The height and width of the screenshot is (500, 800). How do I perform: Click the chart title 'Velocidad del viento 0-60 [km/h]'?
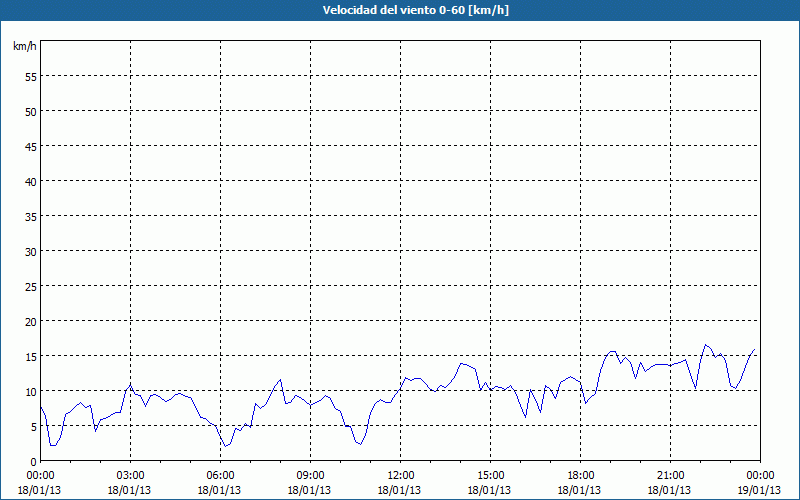[415, 10]
